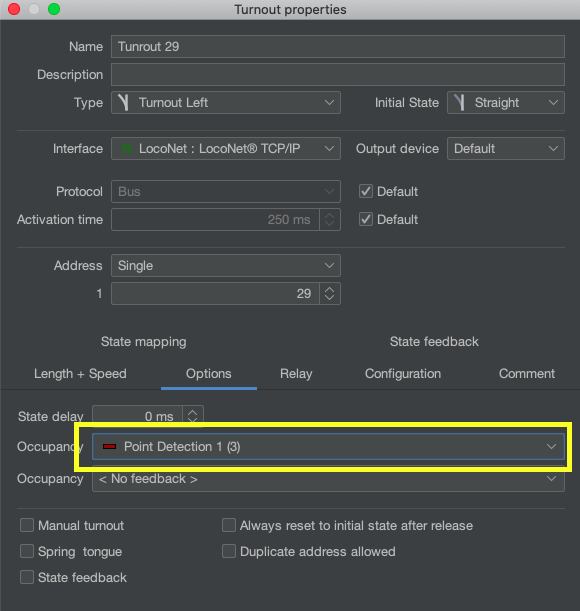This screenshot has height=611, width=580.
Task: Open the No feedback occupancy dropdown
Action: [328, 479]
